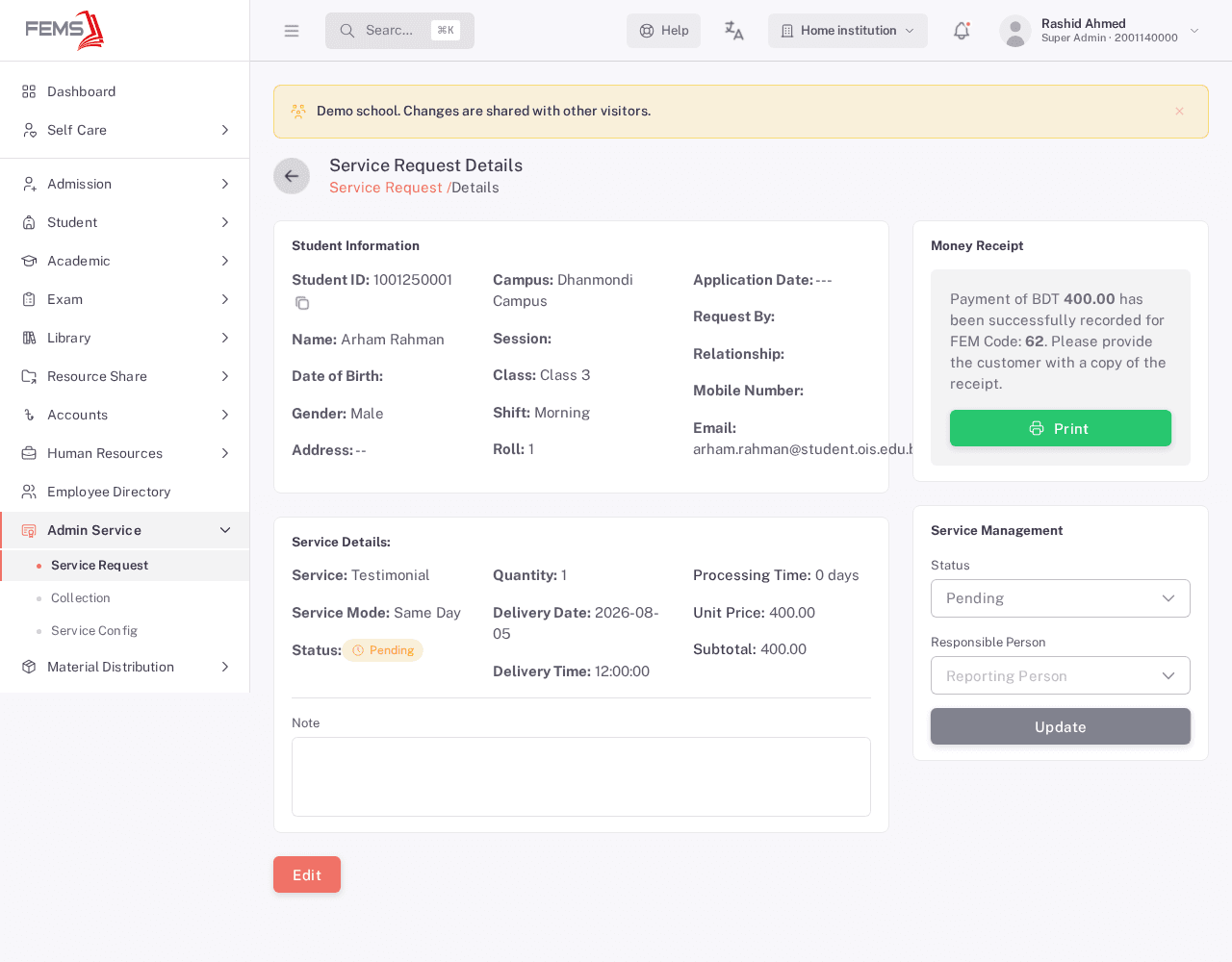Image resolution: width=1232 pixels, height=962 pixels.
Task: Click the Pending status badge
Action: pyautogui.click(x=383, y=650)
